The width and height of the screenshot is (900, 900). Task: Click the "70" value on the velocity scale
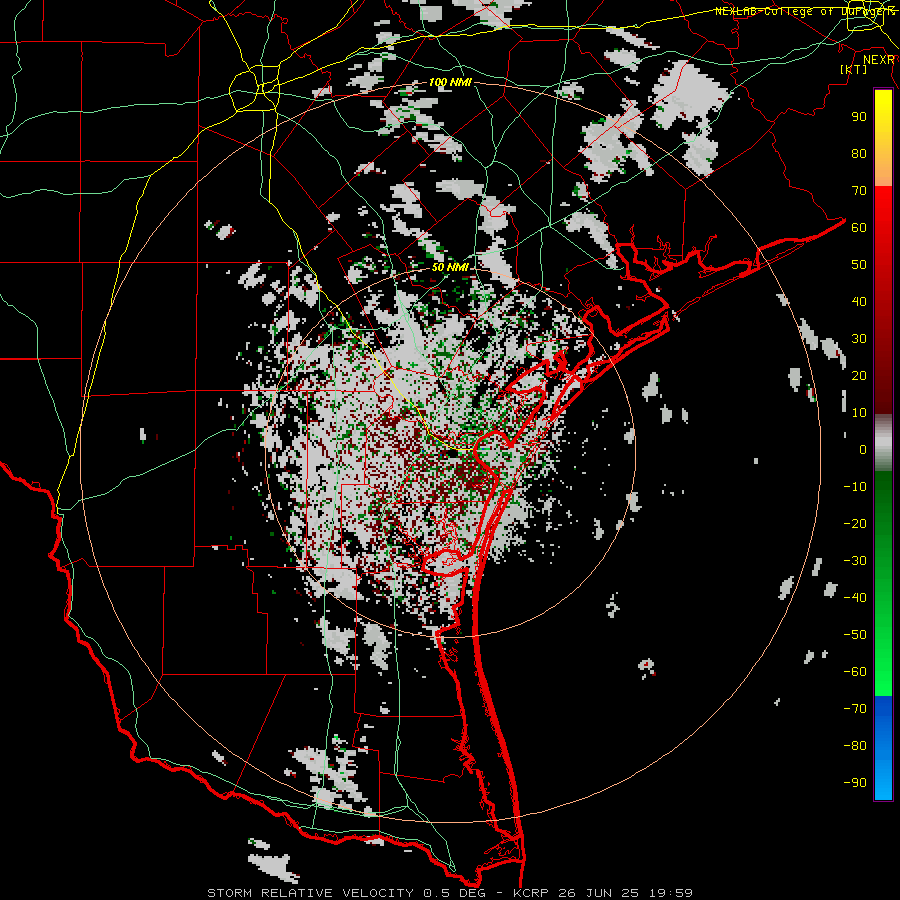859,191
